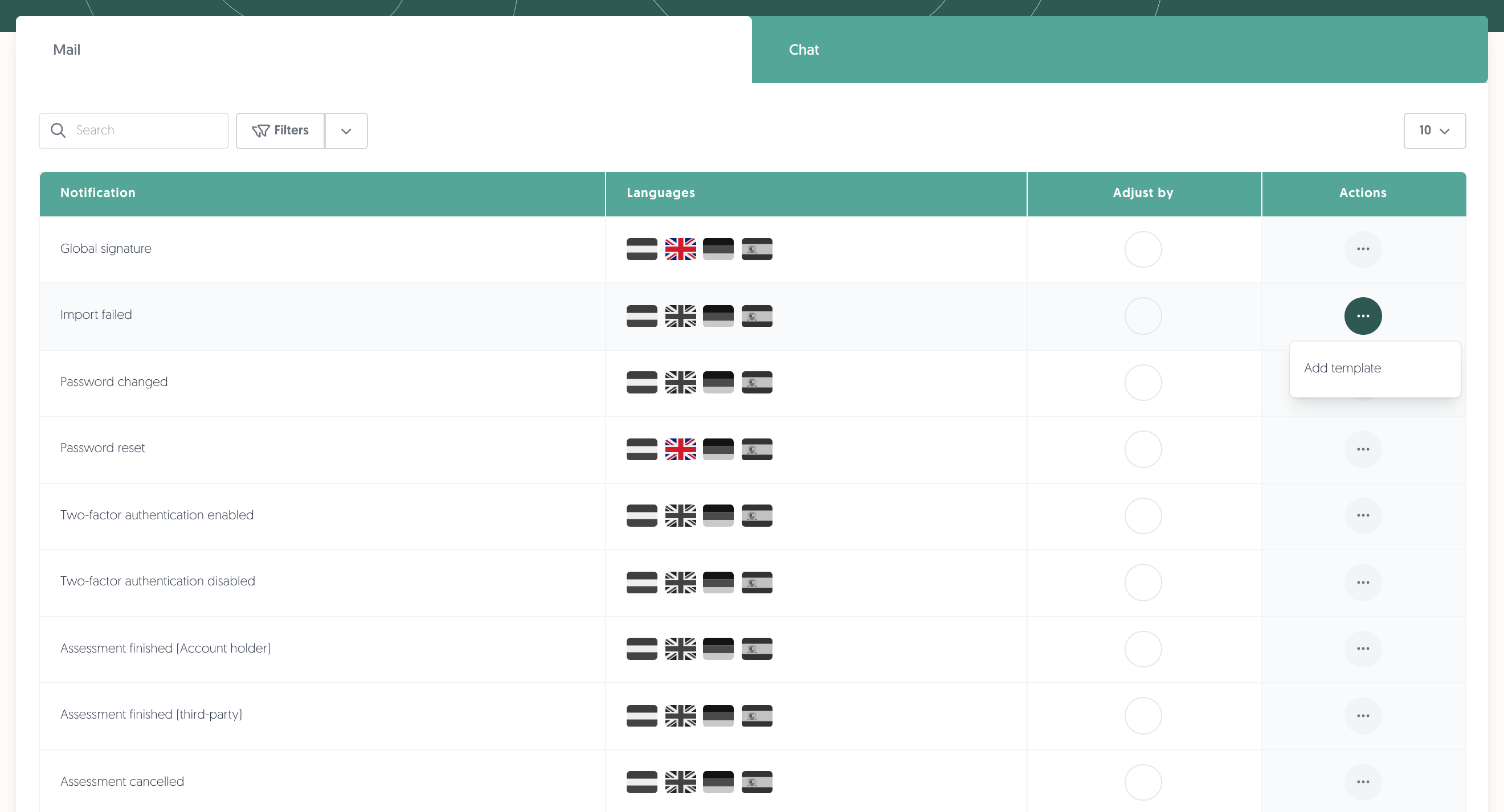The image size is (1504, 812).
Task: Click the funnel icon on Filters
Action: coord(260,131)
